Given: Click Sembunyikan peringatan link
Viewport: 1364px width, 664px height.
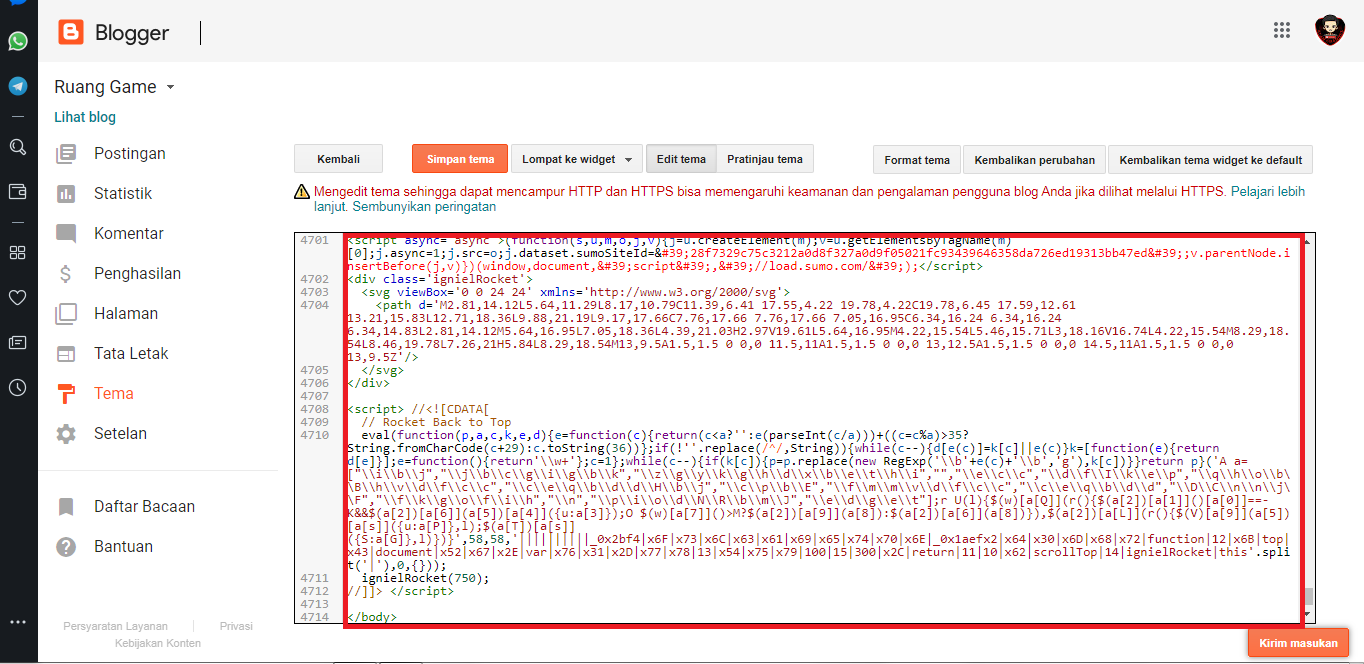Looking at the screenshot, I should point(424,207).
